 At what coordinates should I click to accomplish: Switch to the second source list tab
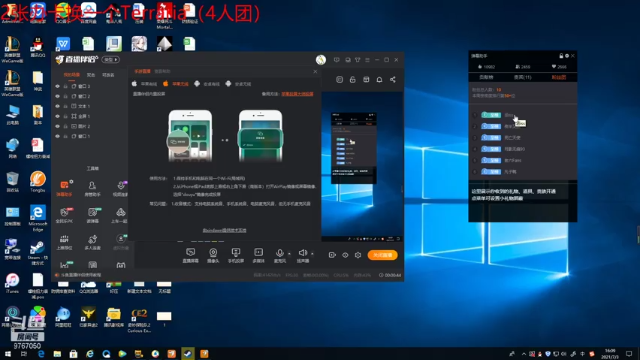coord(91,75)
